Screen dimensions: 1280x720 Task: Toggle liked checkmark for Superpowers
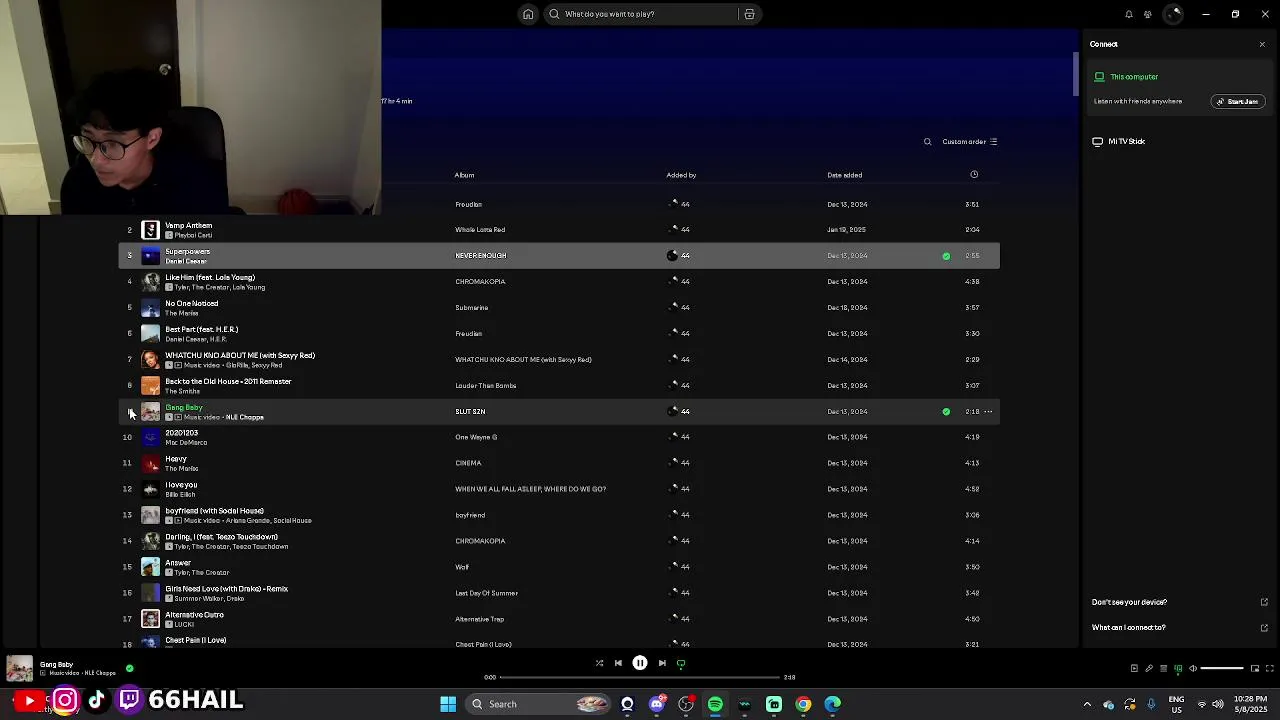pyautogui.click(x=946, y=256)
